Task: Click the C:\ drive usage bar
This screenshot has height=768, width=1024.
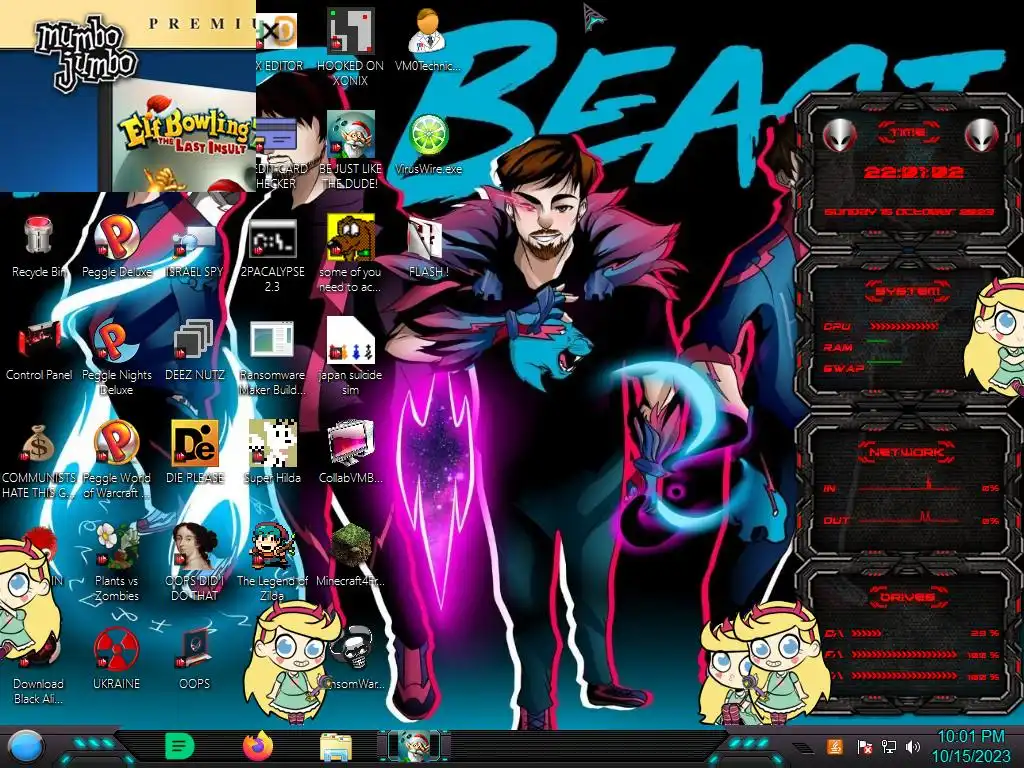Action: 866,633
